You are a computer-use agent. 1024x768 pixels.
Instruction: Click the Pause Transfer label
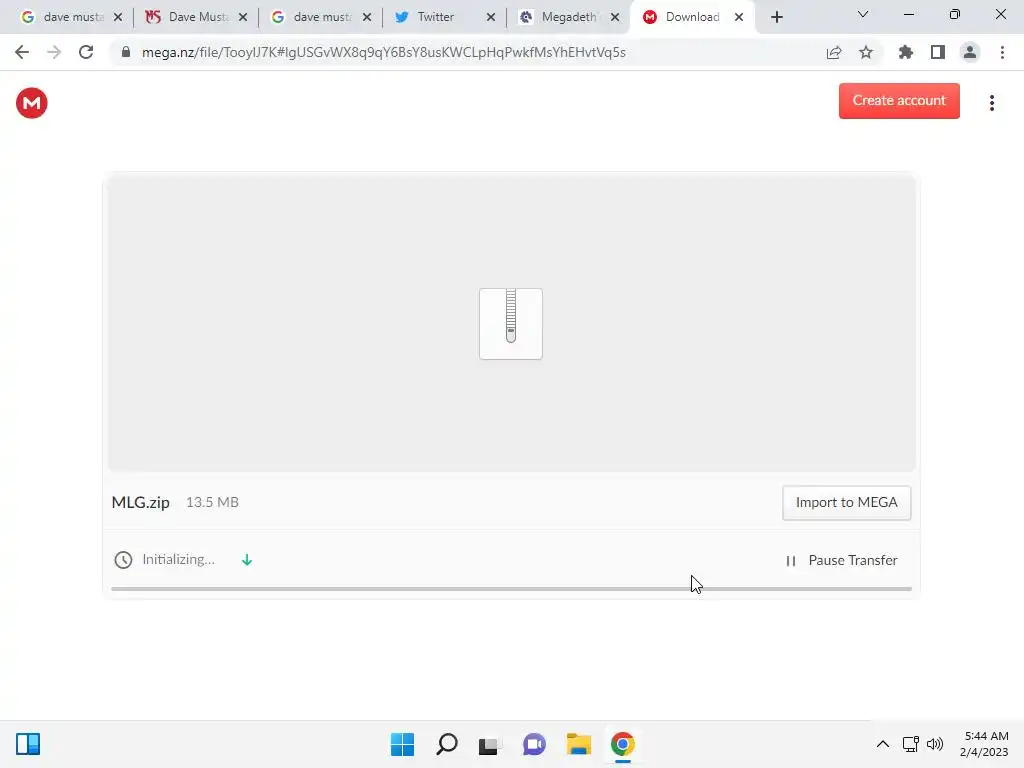[x=852, y=560]
